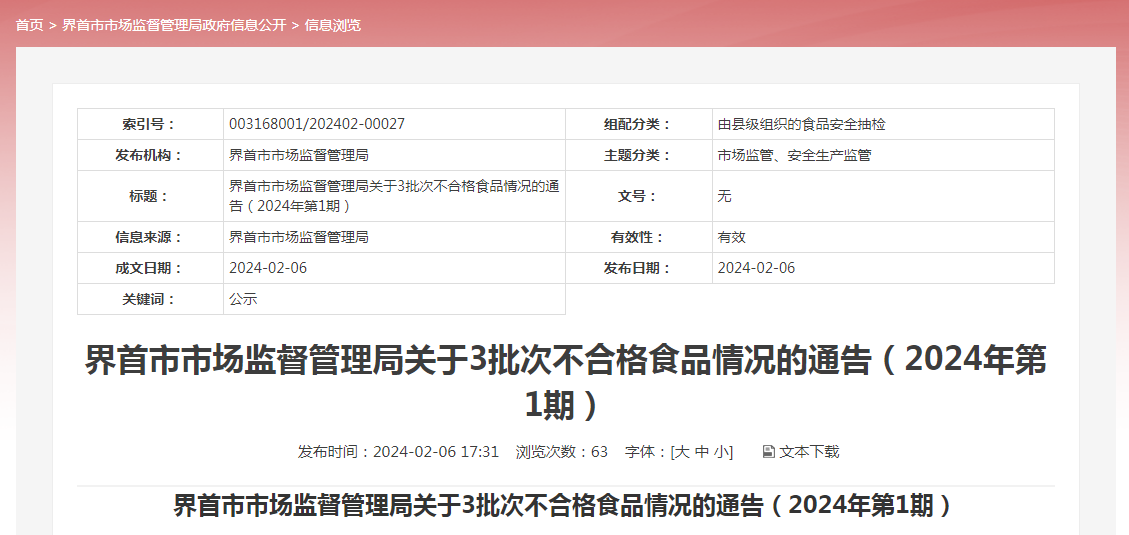Screen dimensions: 1129x535
Task: Click the 主题分类 label cell
Action: tap(639, 155)
